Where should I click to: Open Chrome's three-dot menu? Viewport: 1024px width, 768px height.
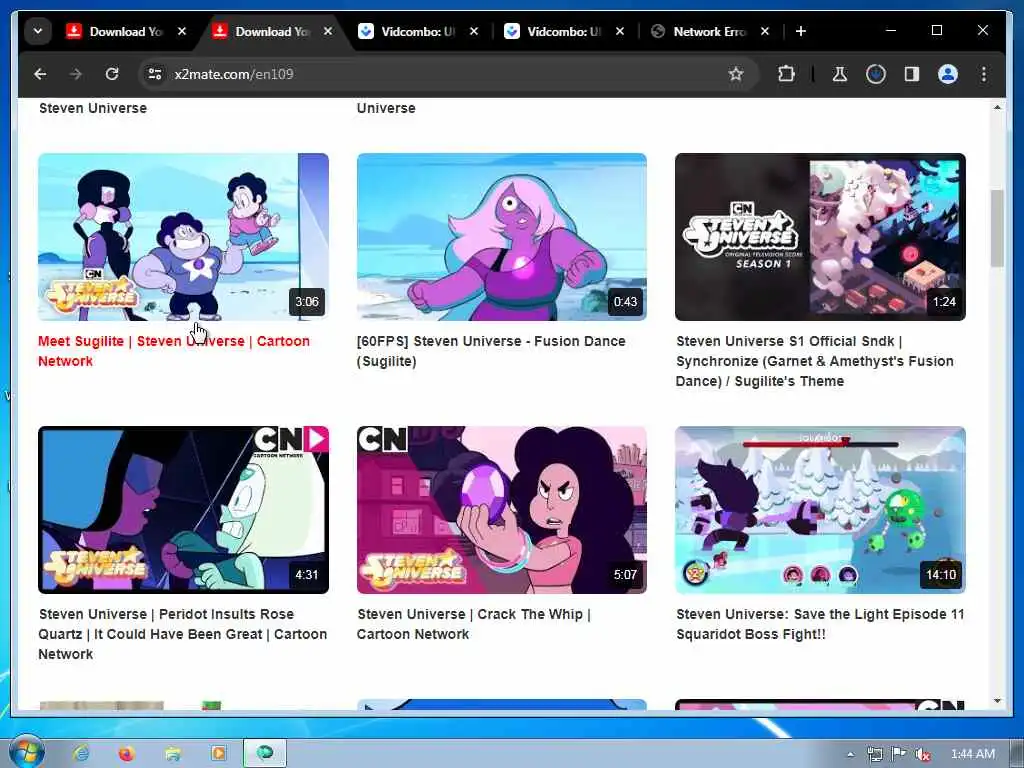tap(984, 74)
